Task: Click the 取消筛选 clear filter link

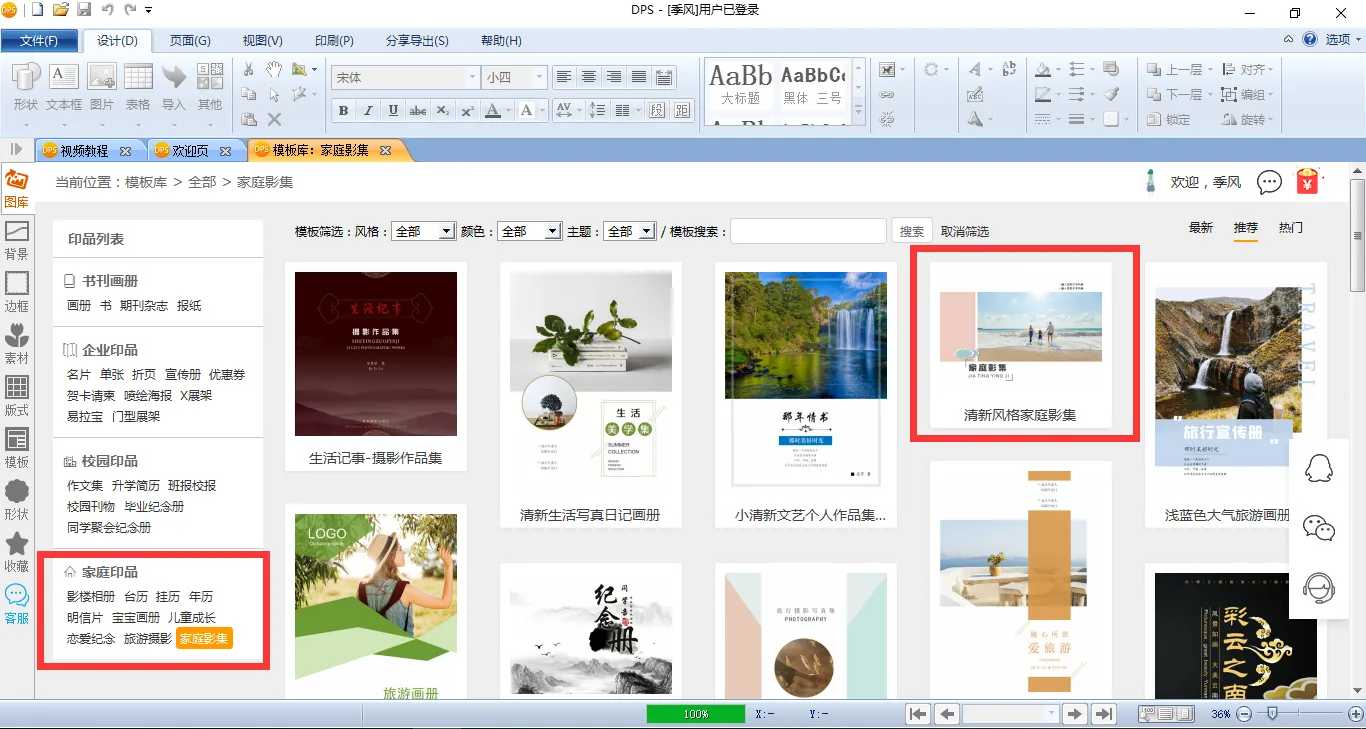Action: [964, 232]
